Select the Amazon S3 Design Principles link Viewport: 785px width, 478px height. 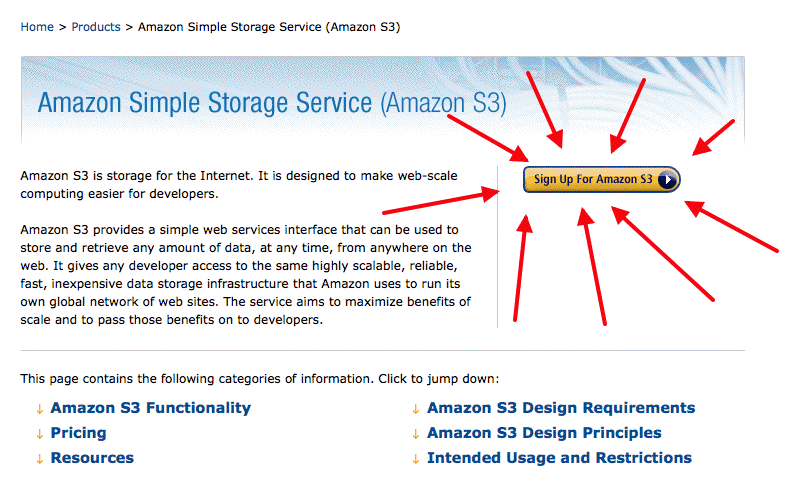(x=544, y=433)
